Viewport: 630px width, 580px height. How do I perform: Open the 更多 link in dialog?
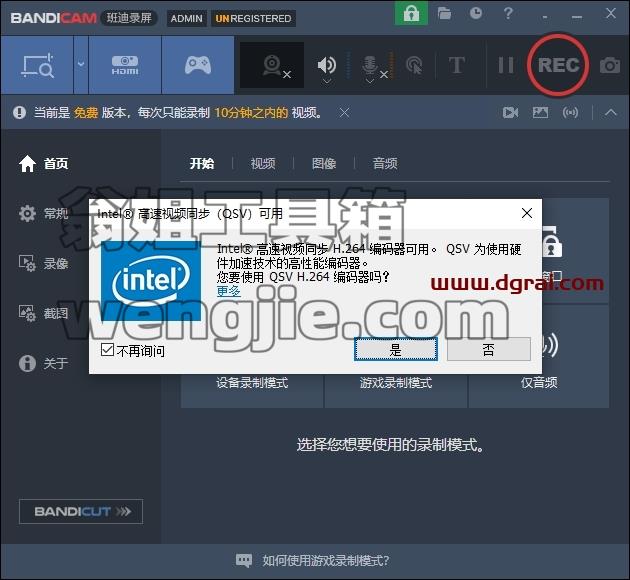point(229,291)
